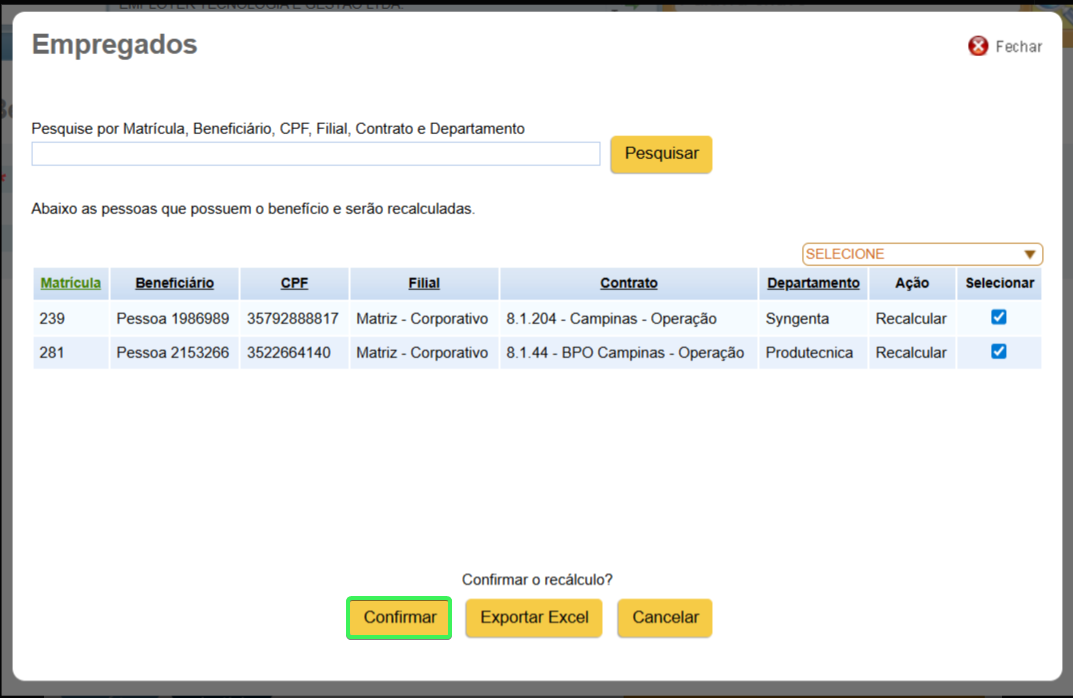Viewport: 1073px width, 698px height.
Task: Click the Empregados dialog title
Action: pyautogui.click(x=114, y=44)
